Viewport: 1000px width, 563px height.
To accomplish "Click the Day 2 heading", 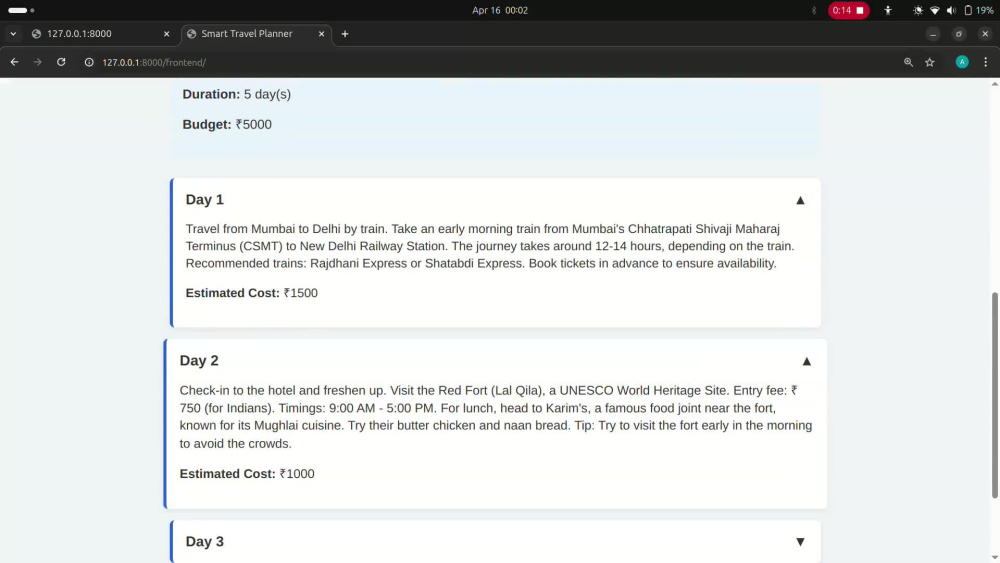I will (199, 361).
